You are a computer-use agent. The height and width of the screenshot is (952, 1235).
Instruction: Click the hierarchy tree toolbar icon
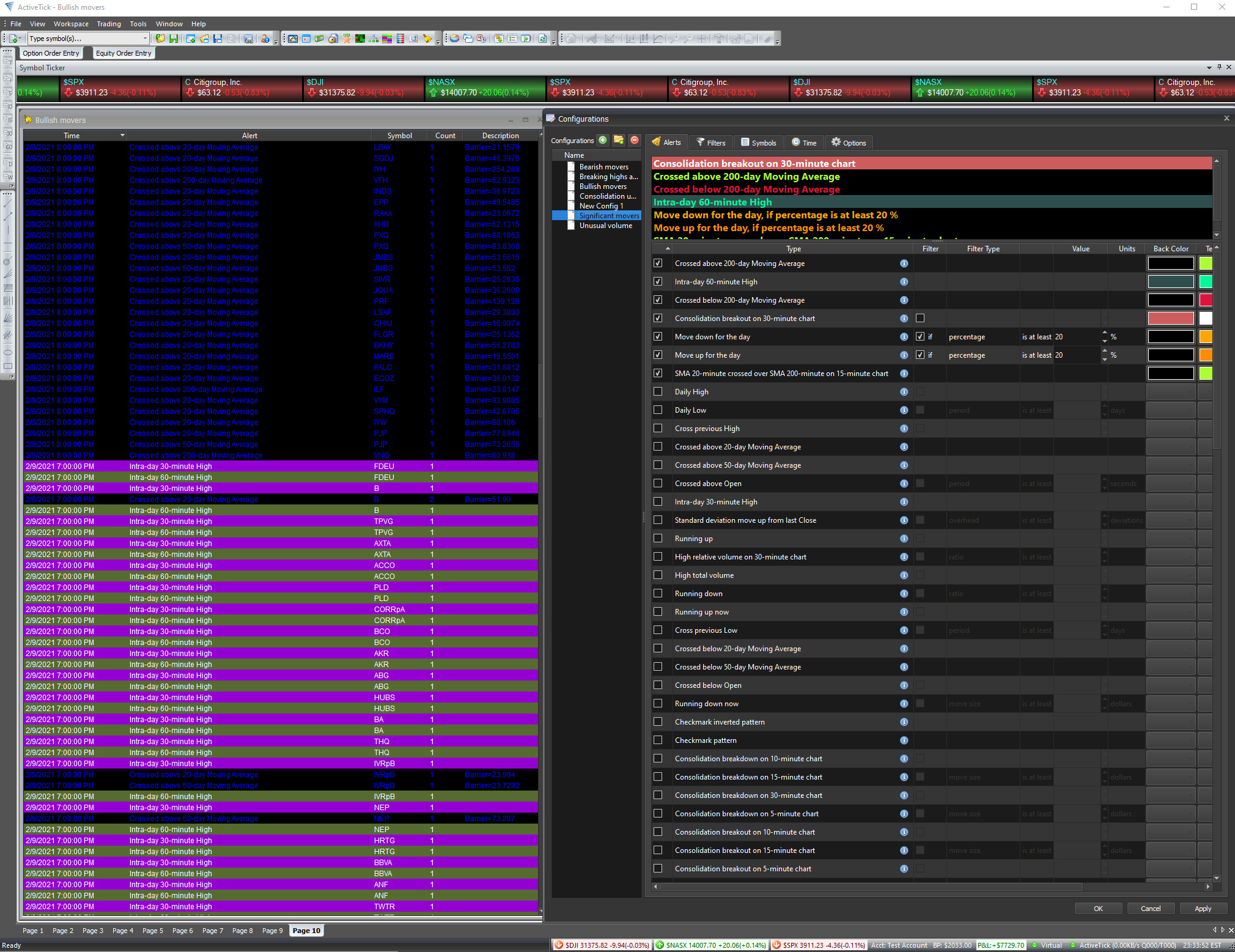click(374, 39)
